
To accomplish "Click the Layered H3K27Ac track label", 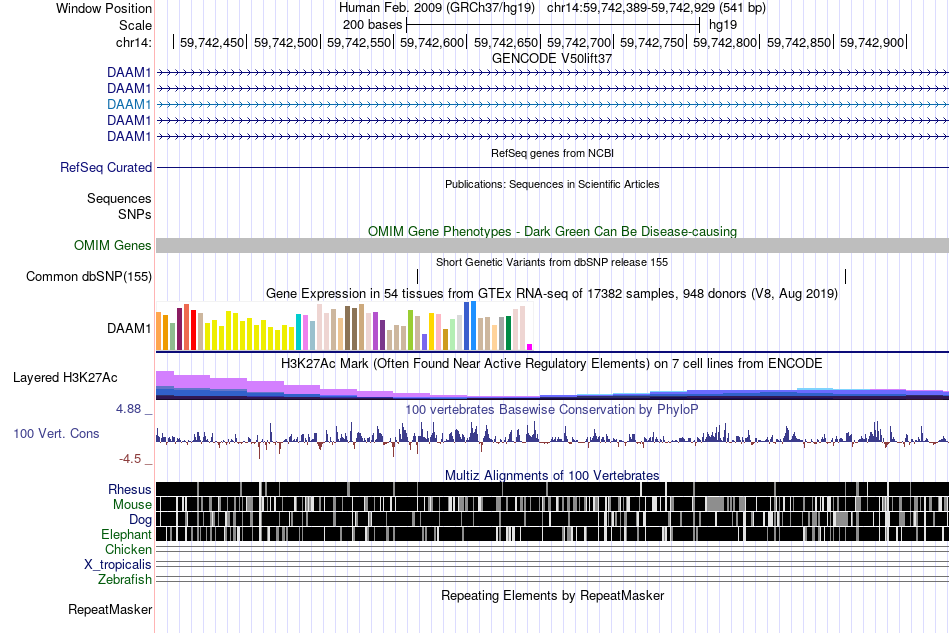I will coord(65,378).
